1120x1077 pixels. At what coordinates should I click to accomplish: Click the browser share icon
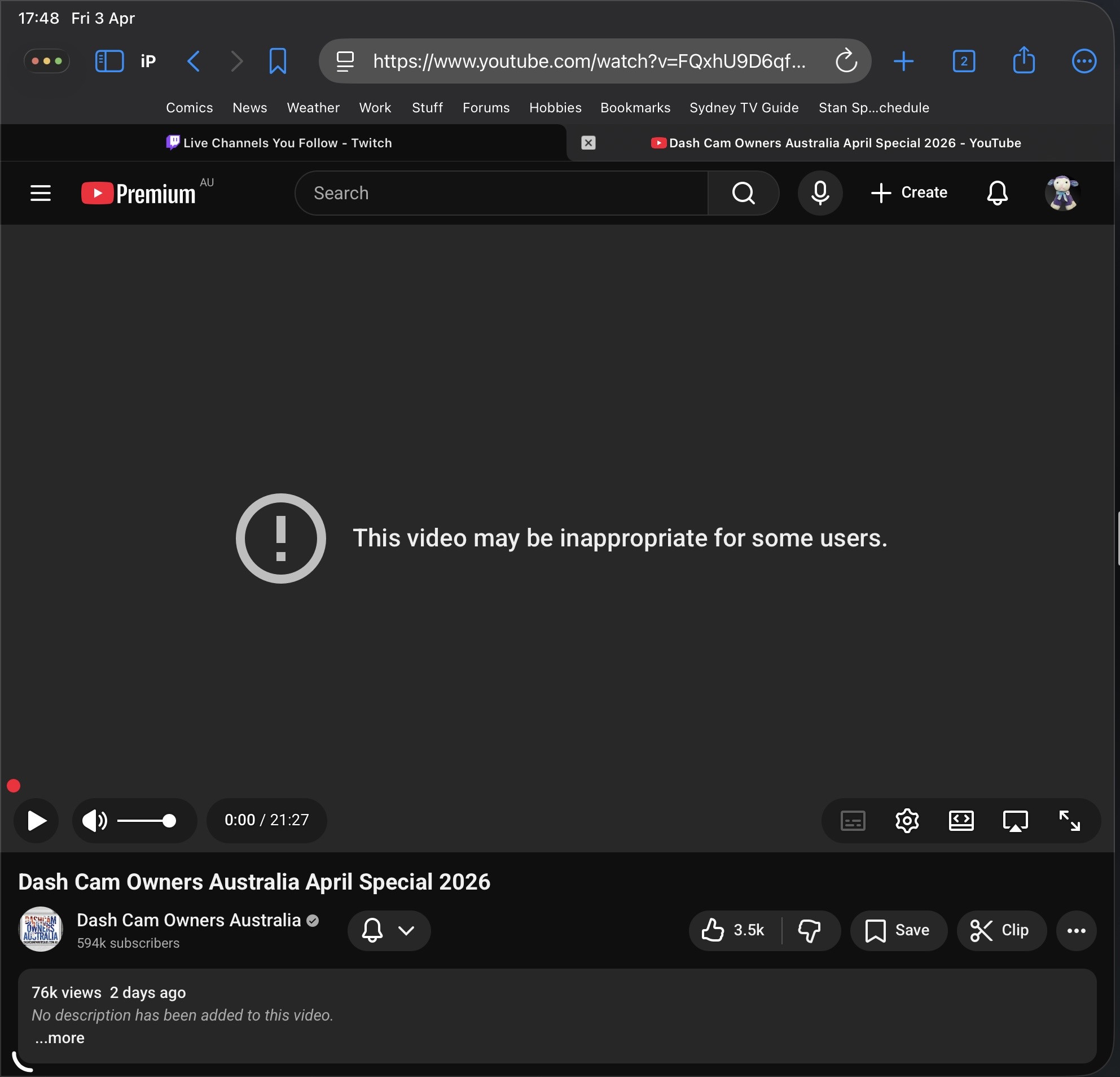coord(1024,60)
